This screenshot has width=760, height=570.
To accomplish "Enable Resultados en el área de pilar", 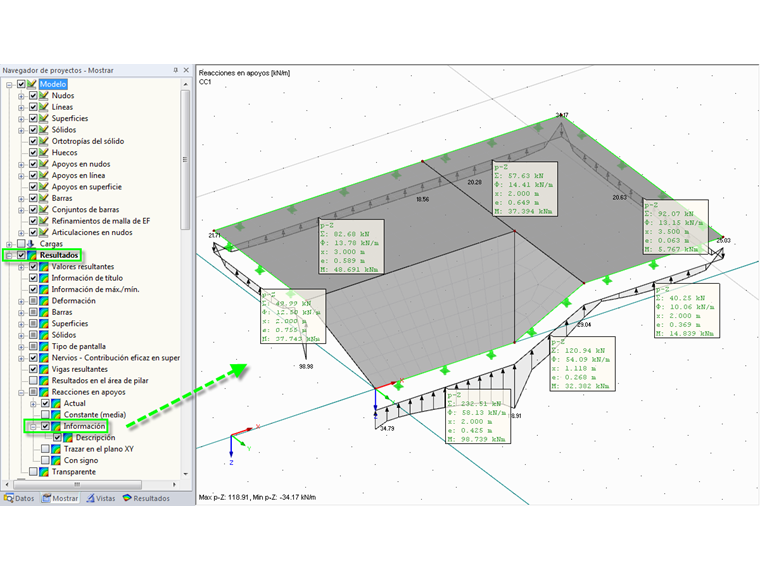I will [x=33, y=380].
